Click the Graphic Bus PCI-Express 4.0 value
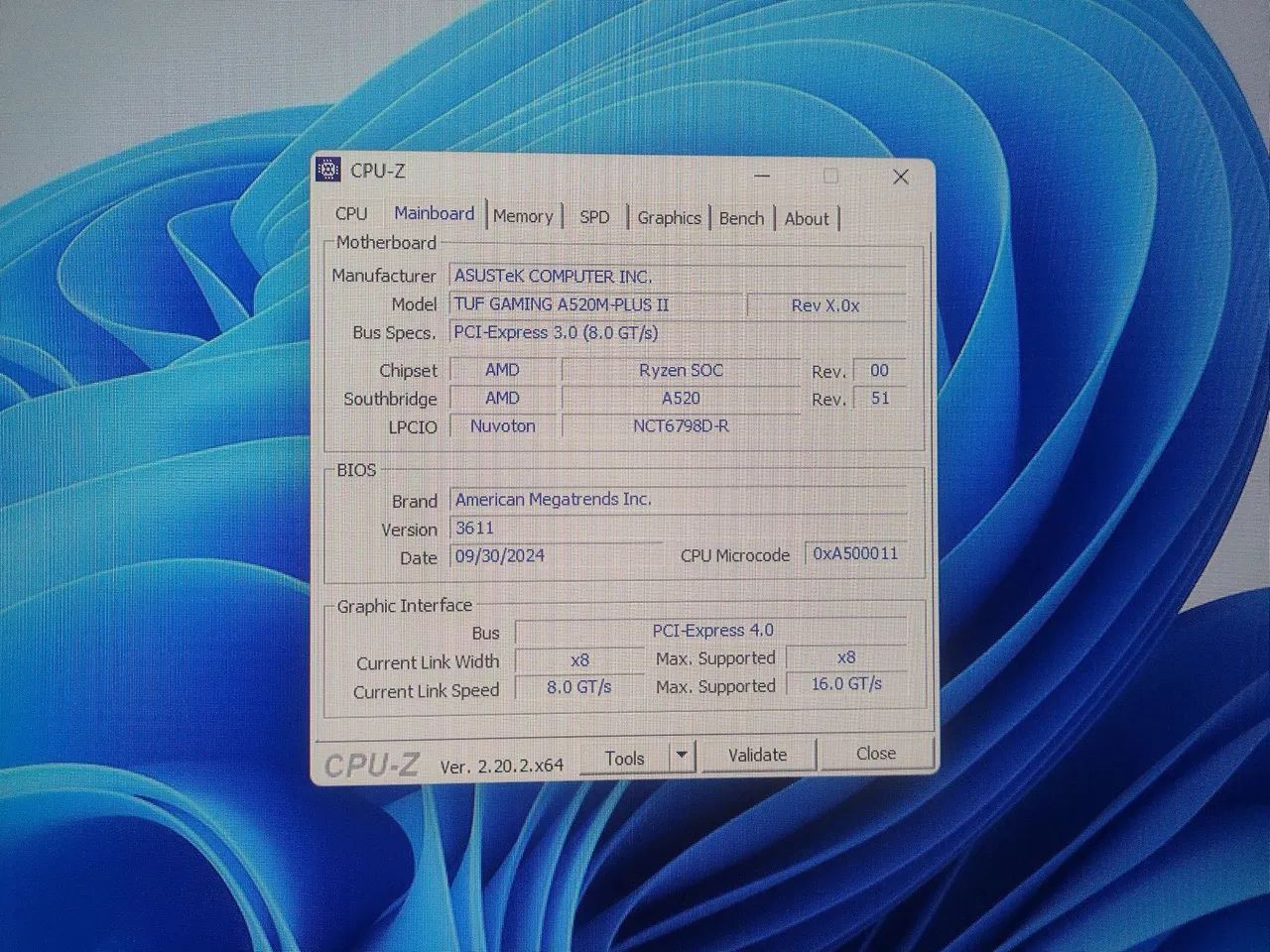Screen dimensions: 1270x952 (711, 631)
